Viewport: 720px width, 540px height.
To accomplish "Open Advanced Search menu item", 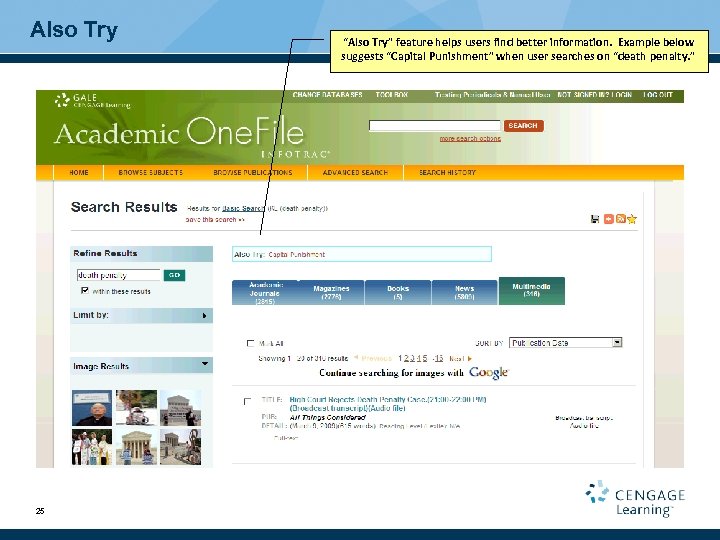I will pyautogui.click(x=355, y=173).
